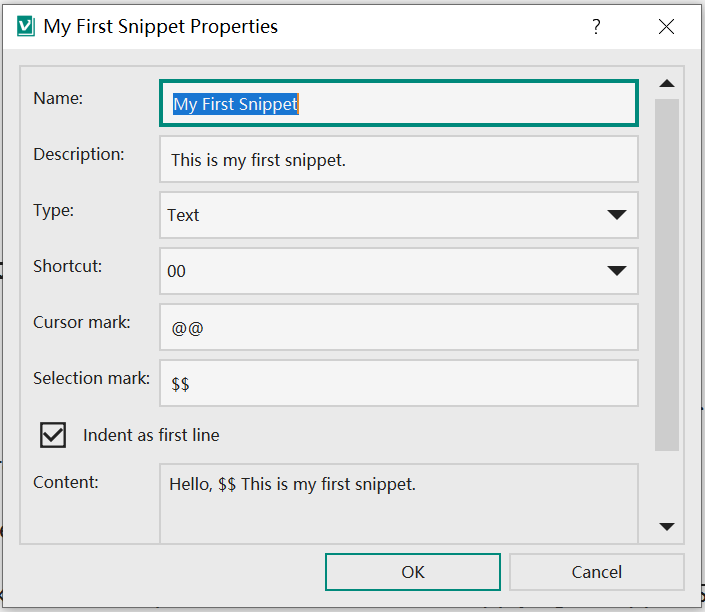Click the scrollbar down arrow
Viewport: 705px width, 612px height.
(667, 526)
